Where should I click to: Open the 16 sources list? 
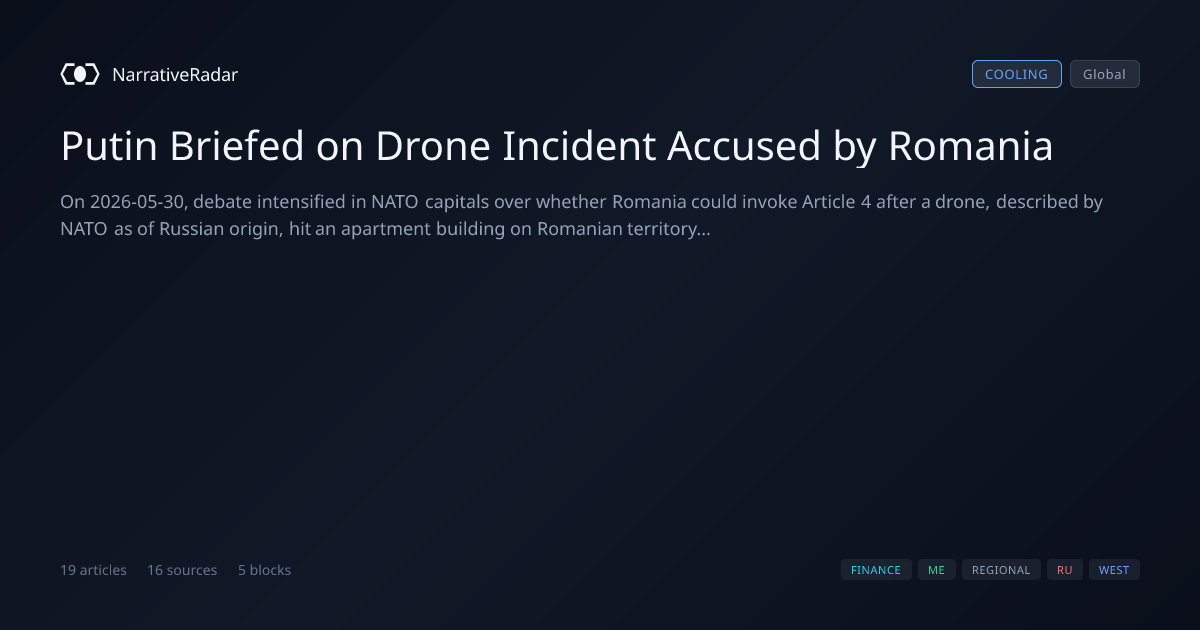182,570
